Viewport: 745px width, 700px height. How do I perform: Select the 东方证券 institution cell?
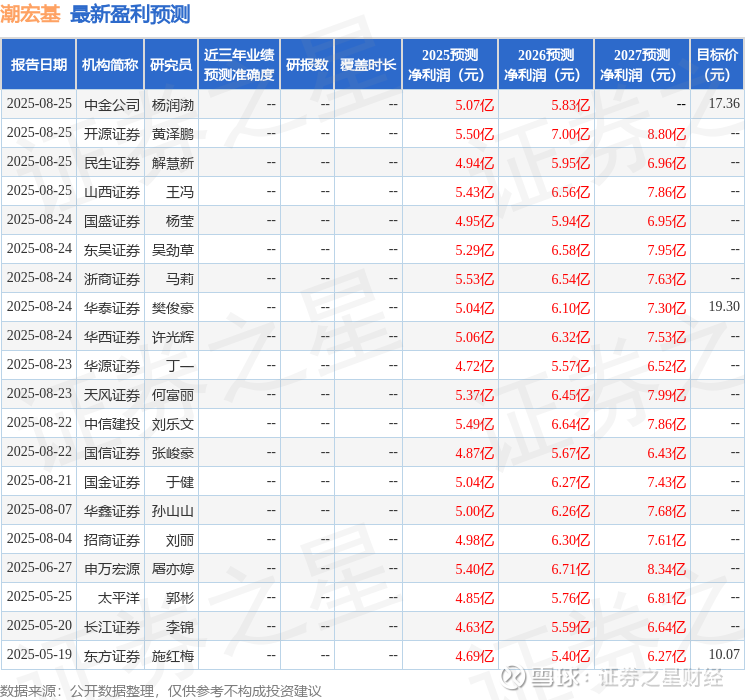point(112,656)
